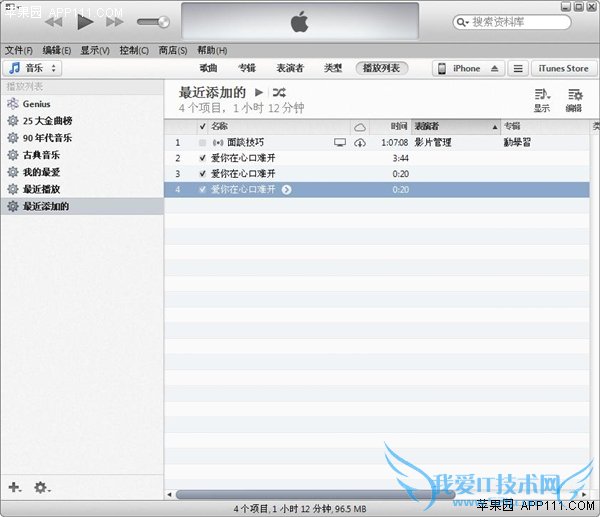Image resolution: width=600 pixels, height=517 pixels.
Task: Click the mini player icon top-left
Action: (x=10, y=6)
